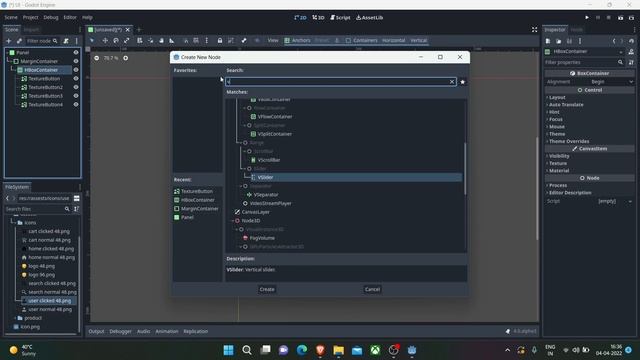Screen dimensions: 640x360
Task: Toggle visibility eye for Panel node
Action: point(76,53)
